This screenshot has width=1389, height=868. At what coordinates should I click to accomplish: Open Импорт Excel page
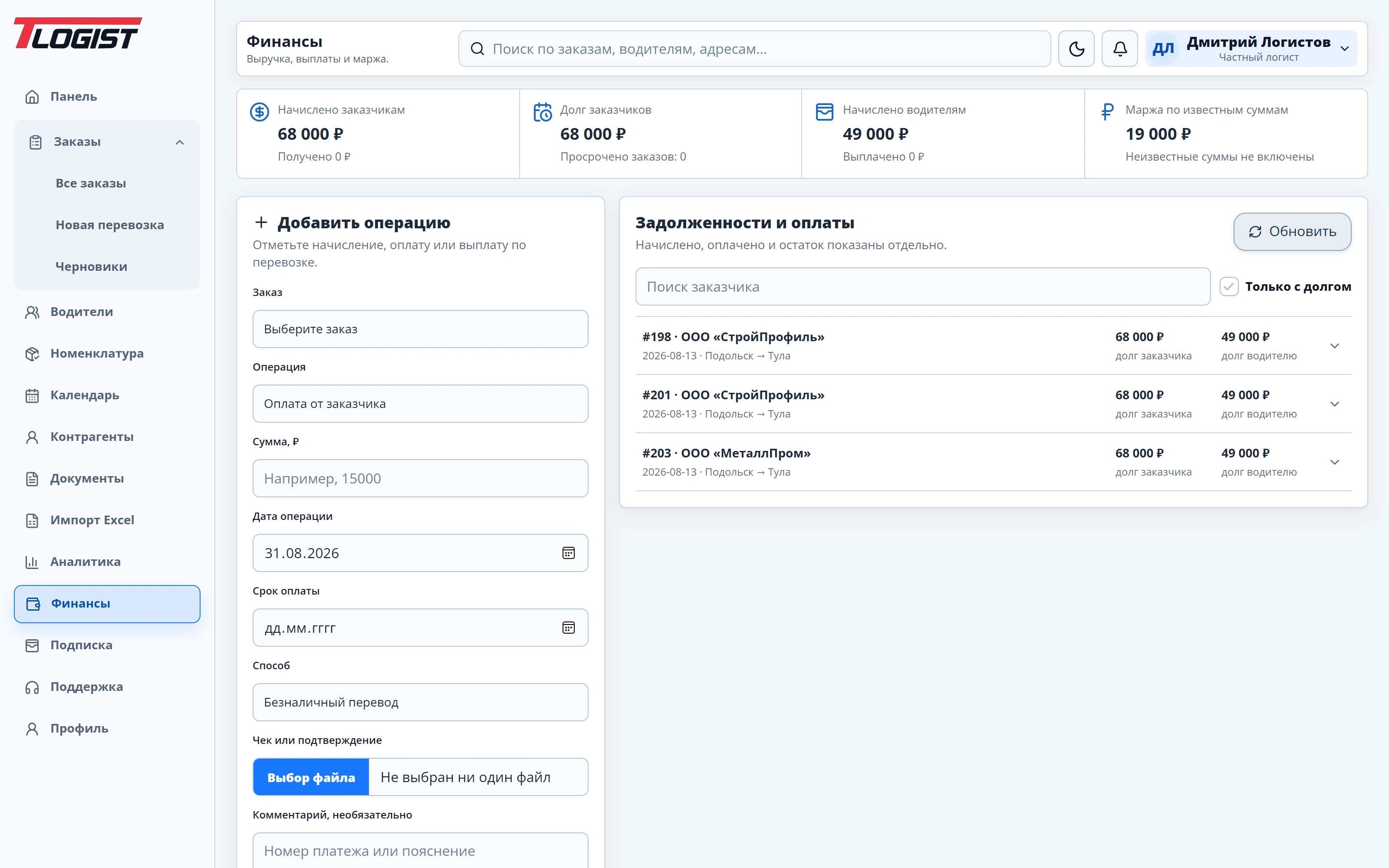pyautogui.click(x=107, y=520)
